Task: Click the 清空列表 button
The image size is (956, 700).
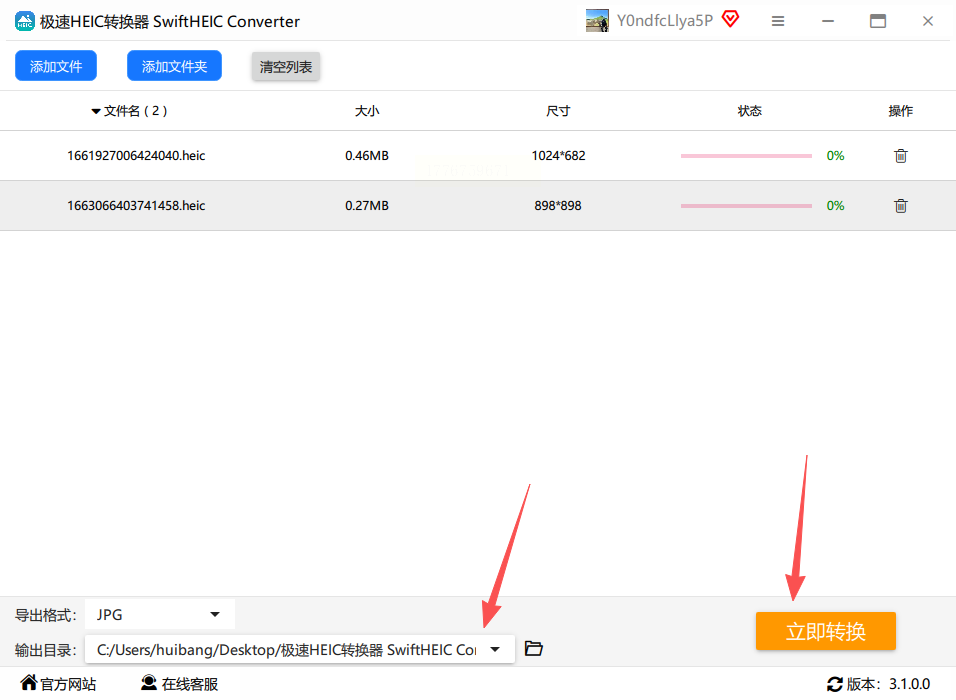Action: [285, 66]
